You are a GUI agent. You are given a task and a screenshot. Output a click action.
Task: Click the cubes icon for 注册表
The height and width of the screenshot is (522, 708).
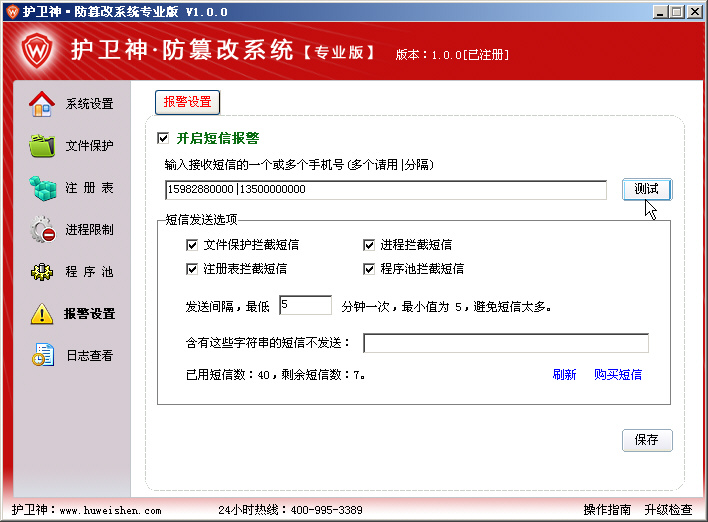pos(42,188)
